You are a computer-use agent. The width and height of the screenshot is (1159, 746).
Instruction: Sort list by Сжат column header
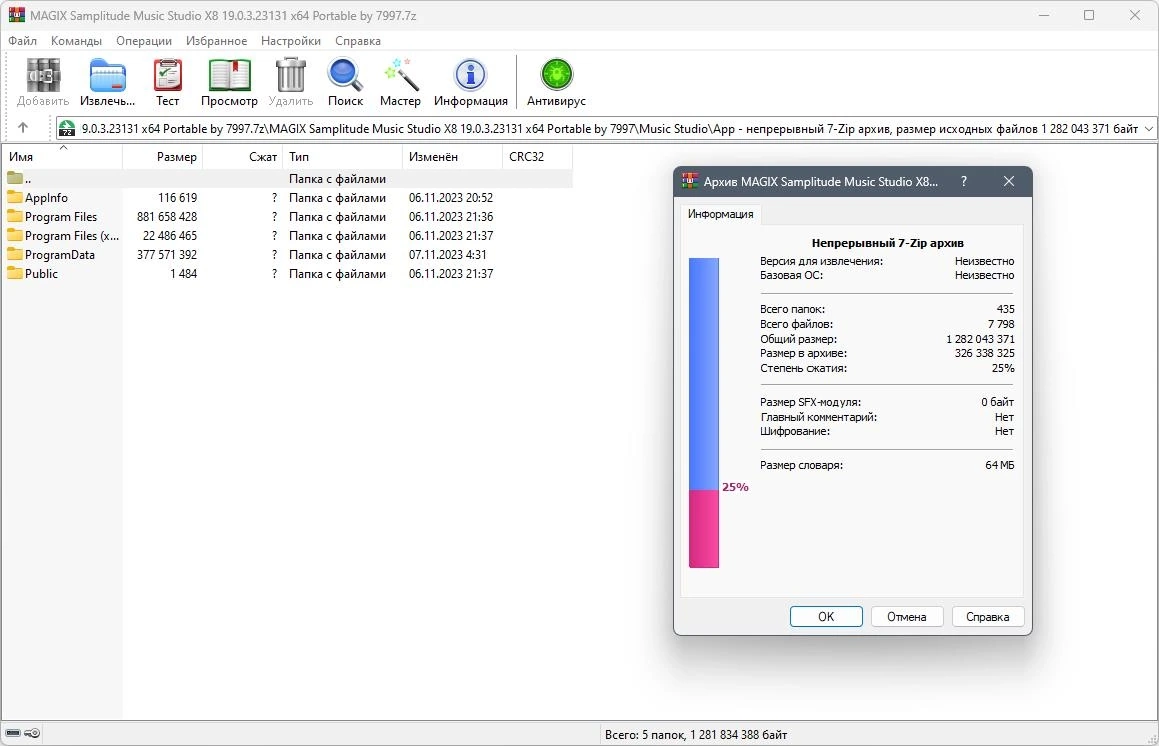[x=243, y=157]
